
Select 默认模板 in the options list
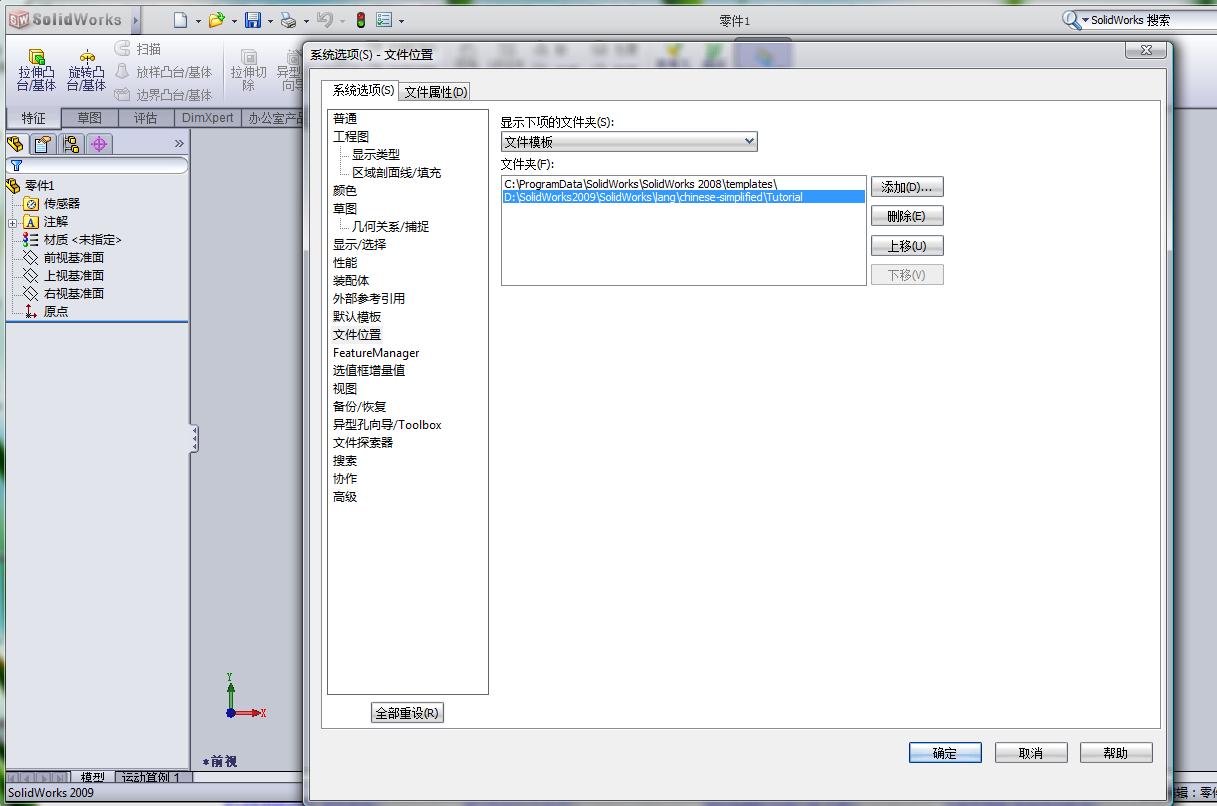pos(357,316)
